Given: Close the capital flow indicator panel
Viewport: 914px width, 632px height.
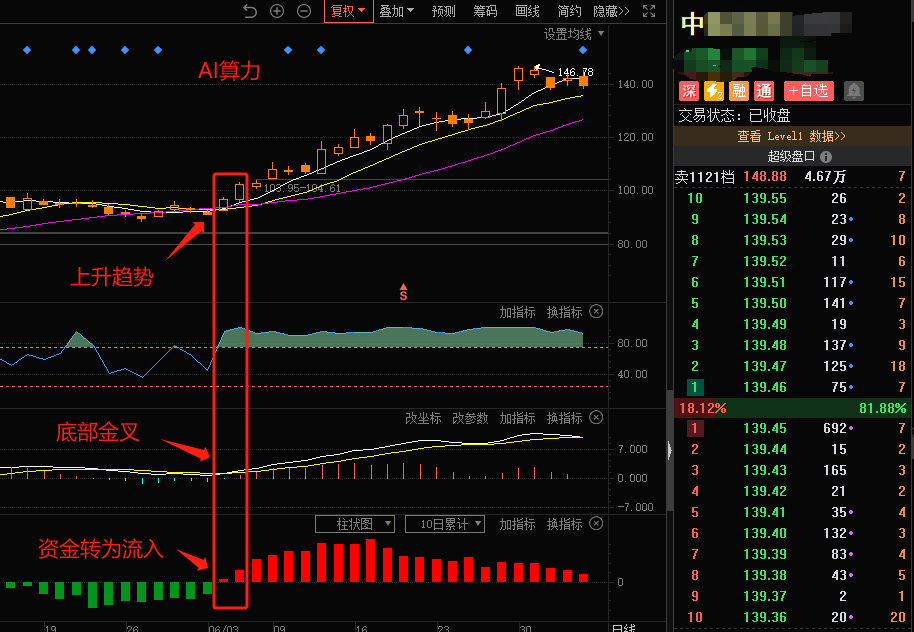Looking at the screenshot, I should point(596,524).
